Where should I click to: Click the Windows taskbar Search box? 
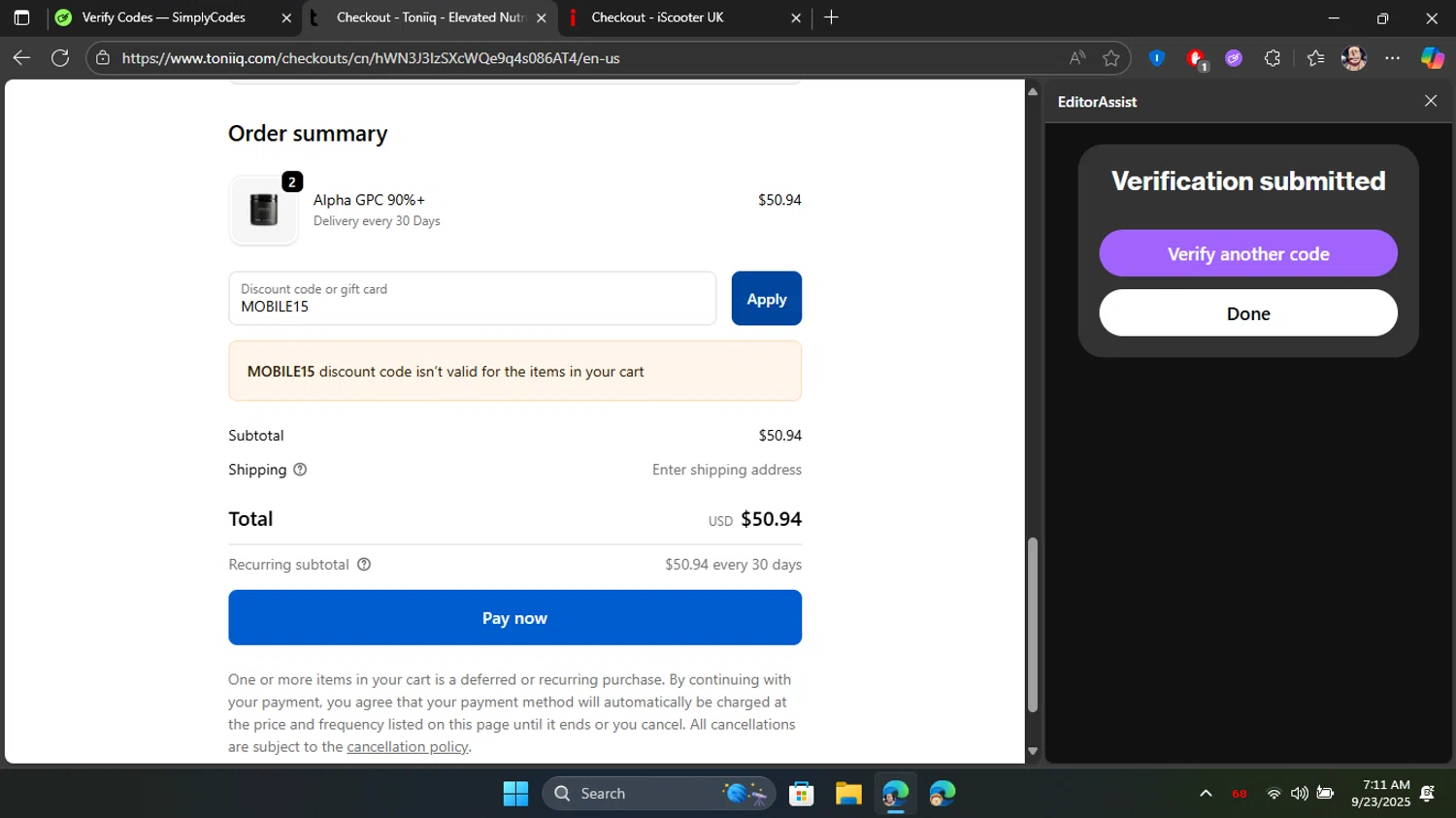[659, 794]
